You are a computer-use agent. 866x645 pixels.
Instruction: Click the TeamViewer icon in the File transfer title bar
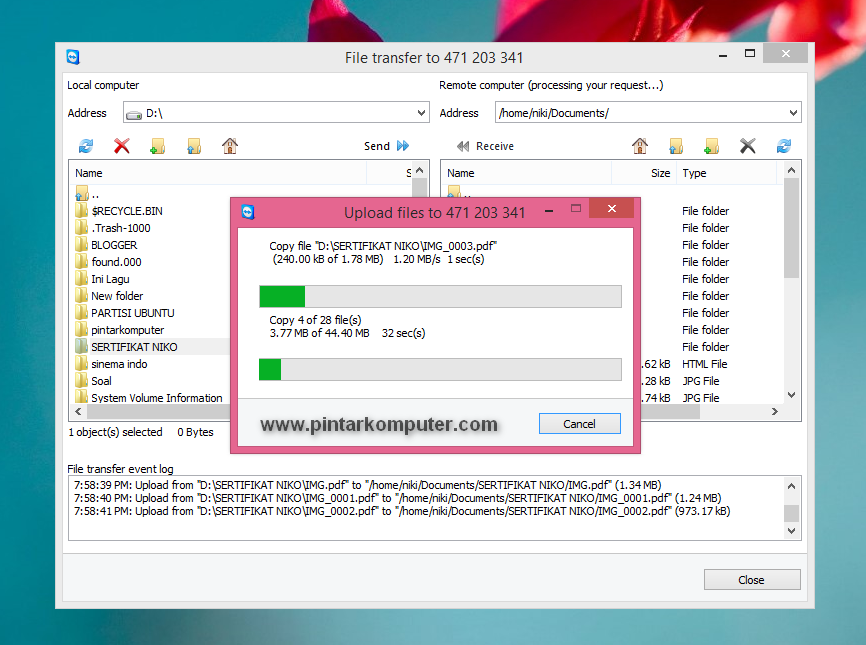[x=73, y=57]
